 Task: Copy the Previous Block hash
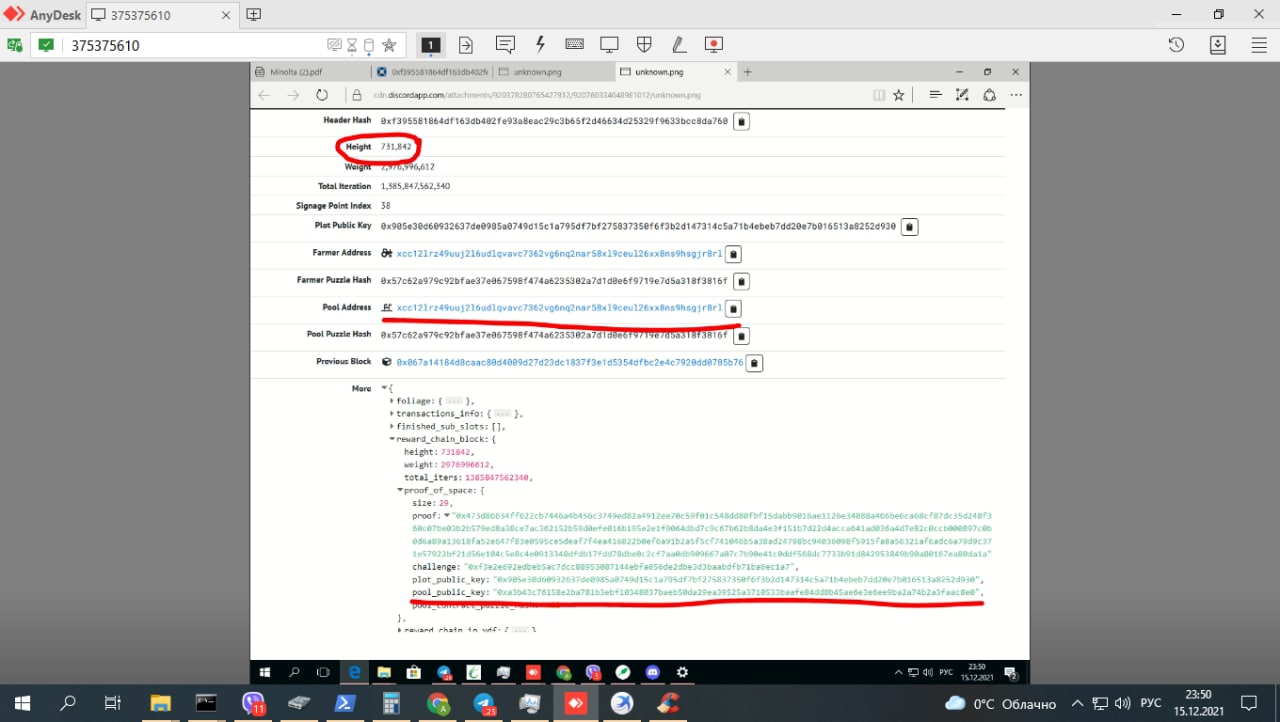(755, 362)
